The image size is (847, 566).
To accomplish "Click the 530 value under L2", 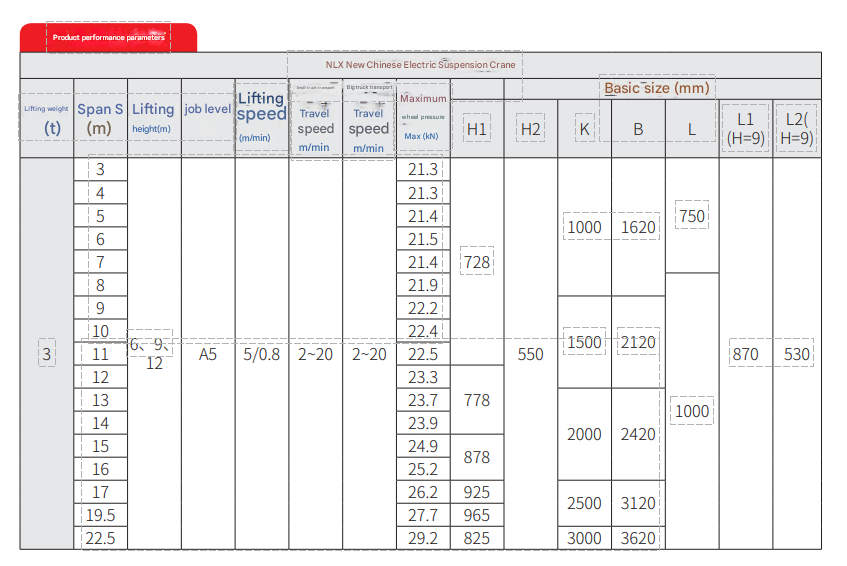I will coord(797,354).
